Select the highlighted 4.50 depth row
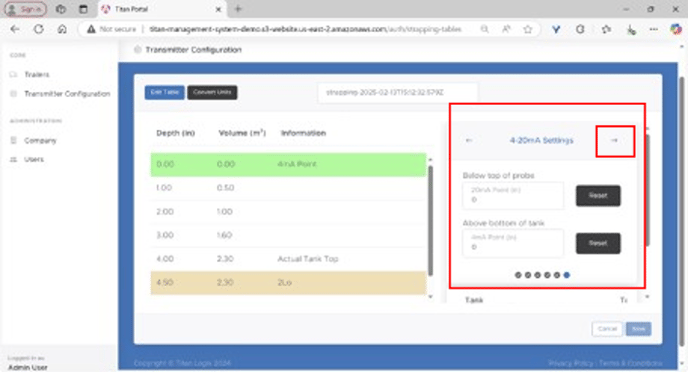The height and width of the screenshot is (372, 688). (x=288, y=283)
